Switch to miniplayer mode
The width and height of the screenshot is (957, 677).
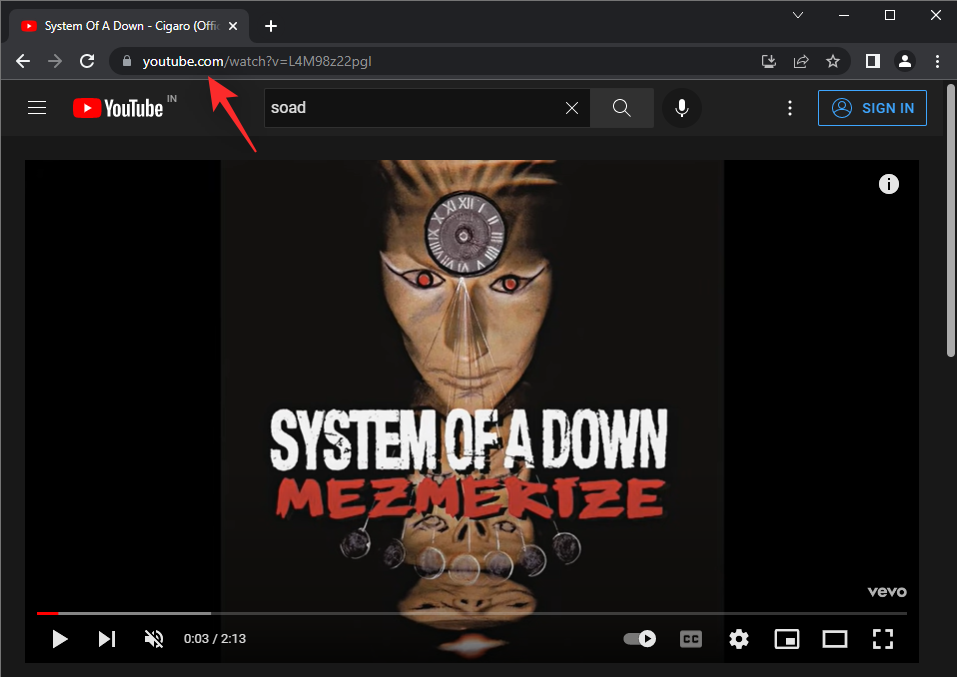click(787, 639)
